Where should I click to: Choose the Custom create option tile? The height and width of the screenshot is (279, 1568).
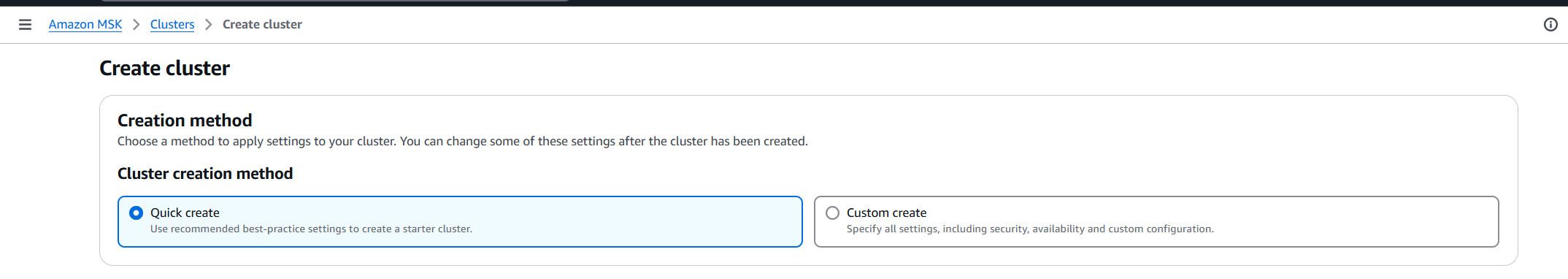pyautogui.click(x=1156, y=221)
